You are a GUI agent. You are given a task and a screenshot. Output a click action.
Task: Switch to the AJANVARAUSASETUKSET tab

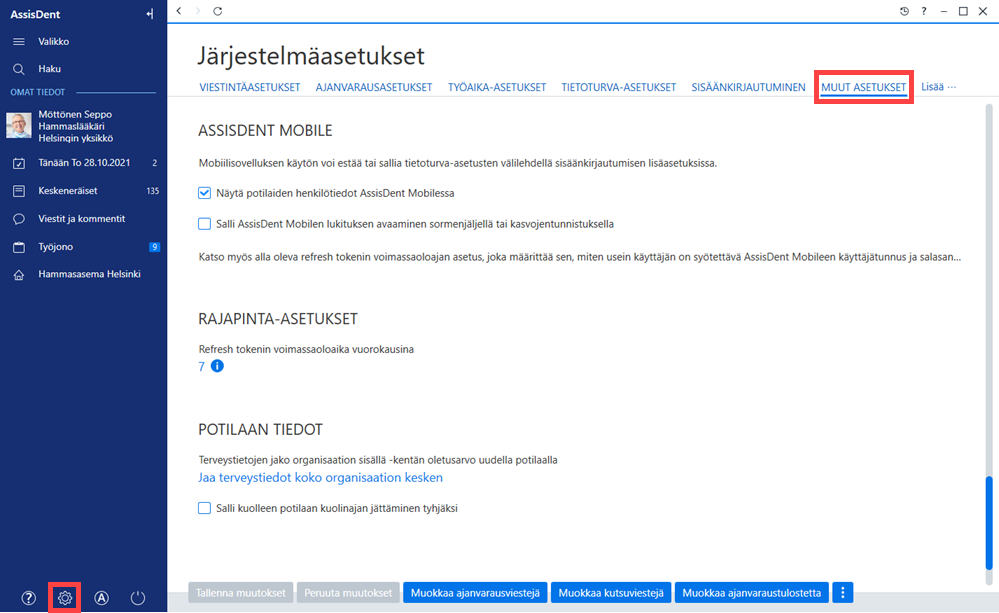[x=374, y=87]
